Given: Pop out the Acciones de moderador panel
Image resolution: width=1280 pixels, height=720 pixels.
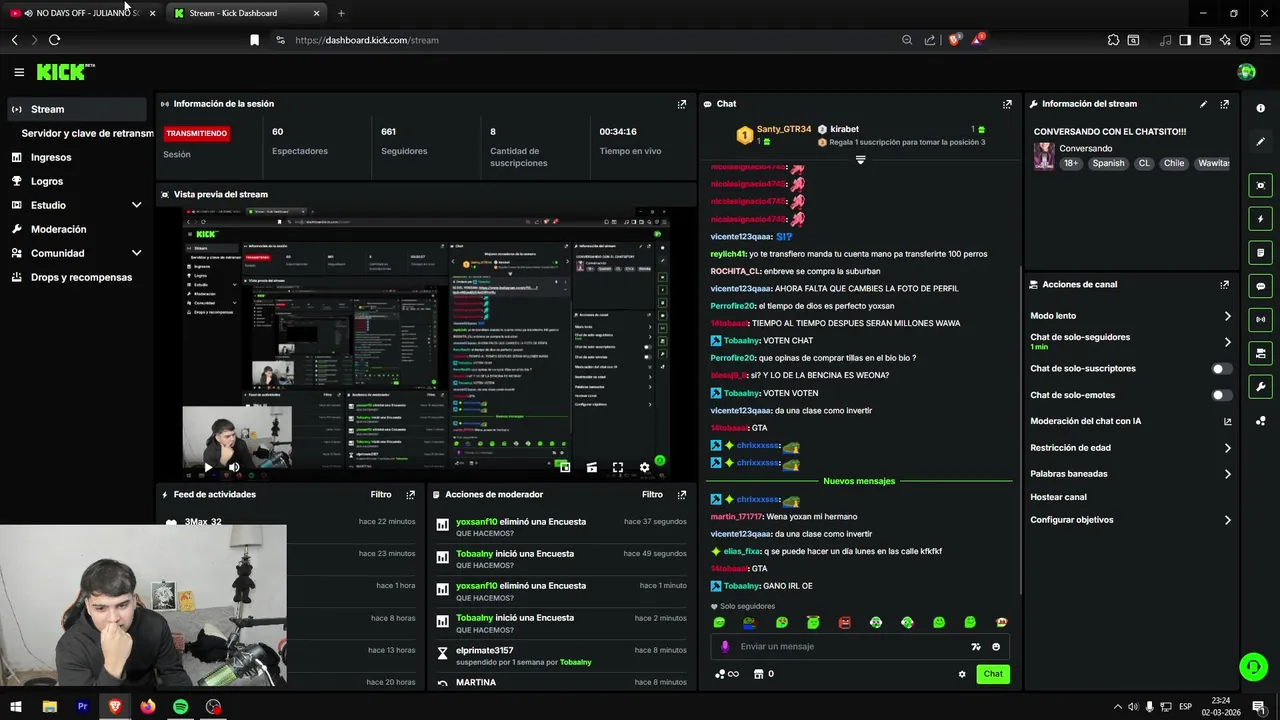Looking at the screenshot, I should 682,495.
